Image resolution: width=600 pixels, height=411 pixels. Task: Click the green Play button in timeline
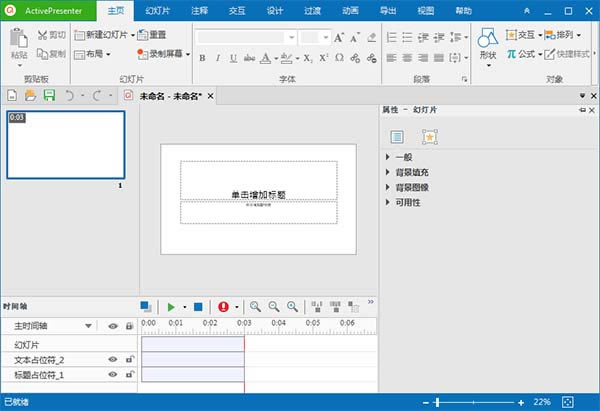(x=171, y=307)
